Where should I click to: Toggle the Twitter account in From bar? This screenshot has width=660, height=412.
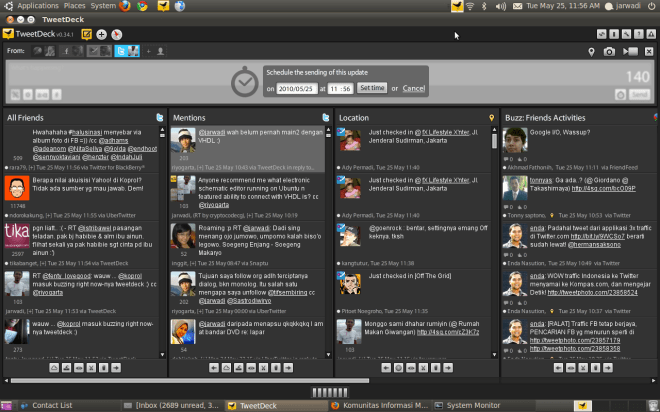[x=127, y=51]
